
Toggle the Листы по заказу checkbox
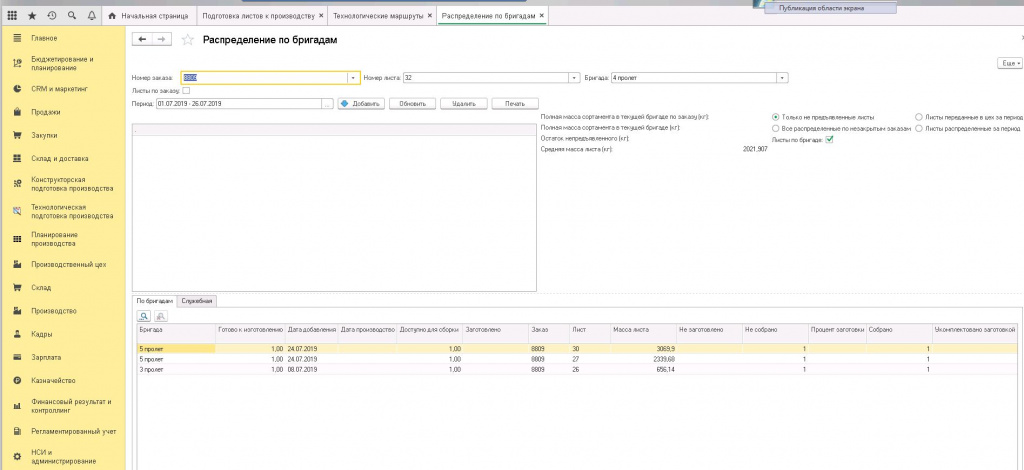186,91
